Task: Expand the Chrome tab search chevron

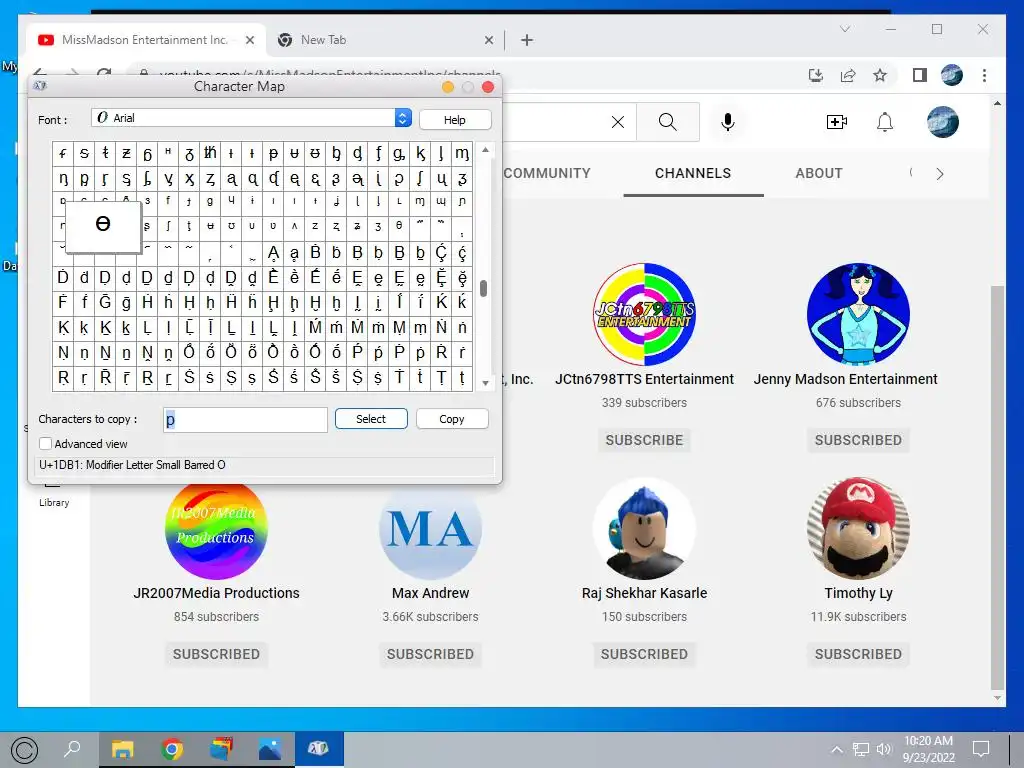Action: [x=844, y=29]
